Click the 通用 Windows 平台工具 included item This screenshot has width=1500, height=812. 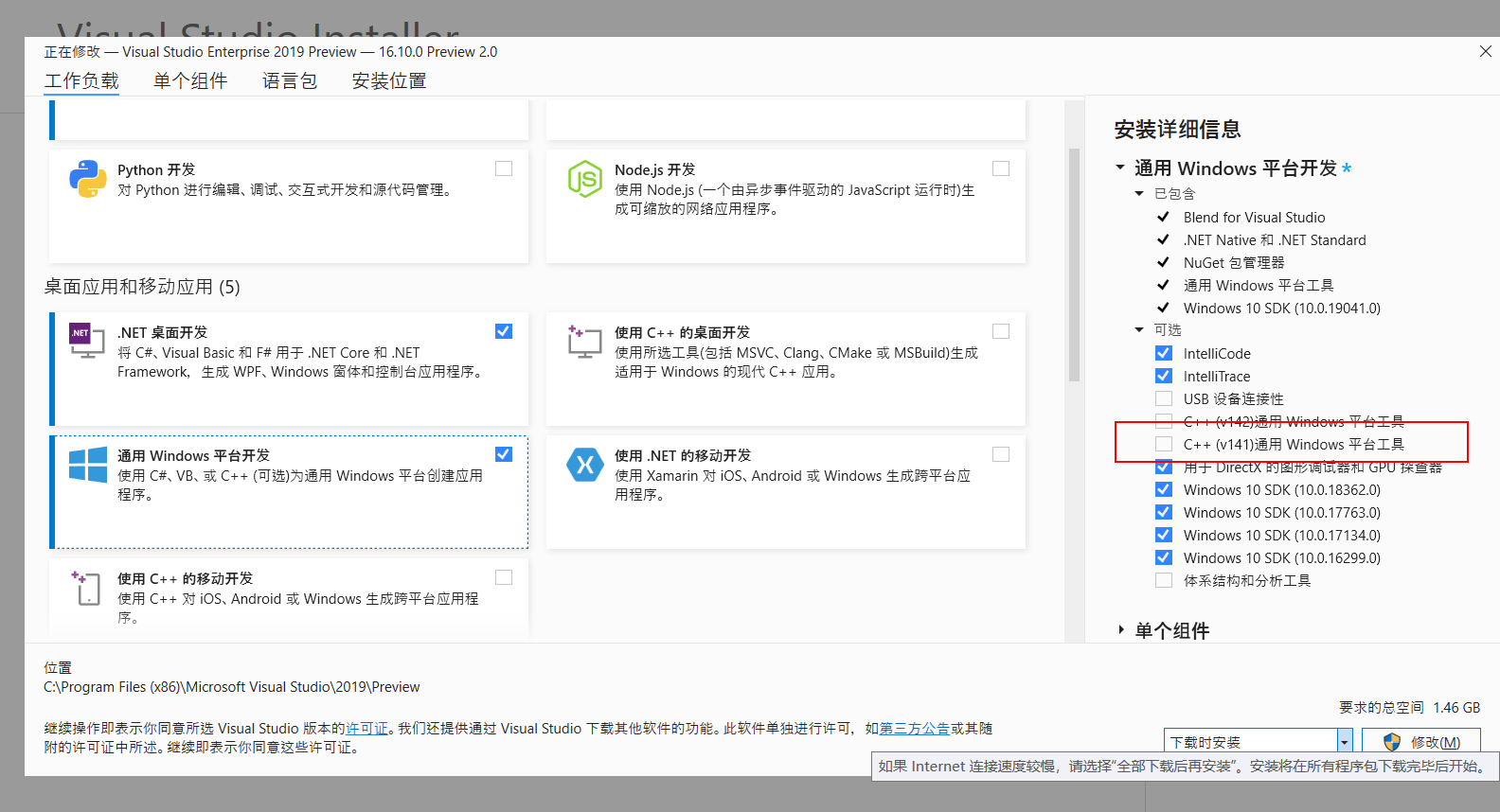(x=1259, y=285)
